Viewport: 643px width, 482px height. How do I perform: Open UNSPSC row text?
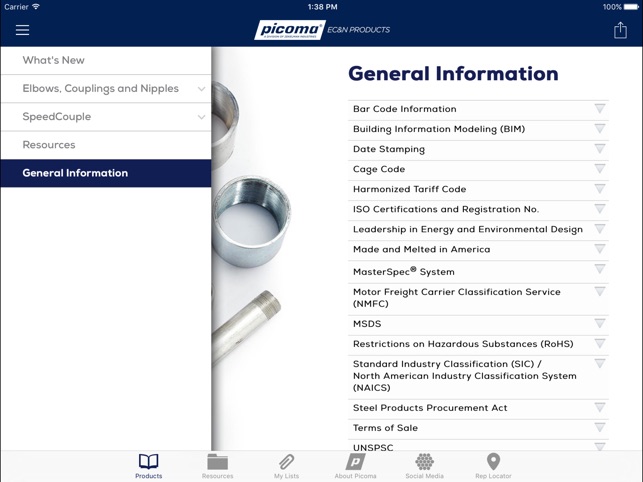pos(373,448)
